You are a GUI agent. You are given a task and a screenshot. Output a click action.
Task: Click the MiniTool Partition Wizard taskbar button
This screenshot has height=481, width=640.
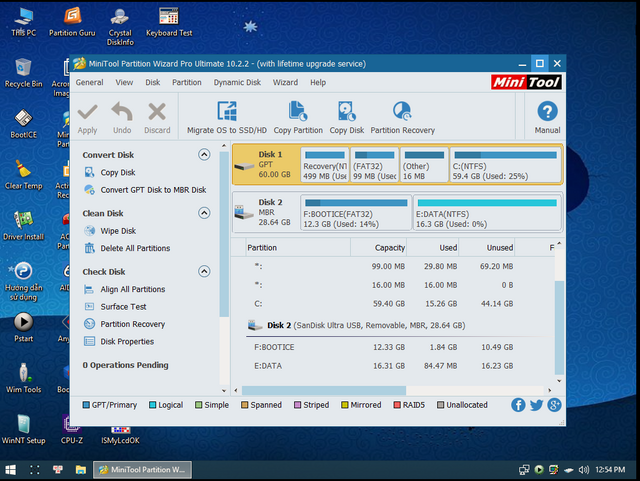142,470
